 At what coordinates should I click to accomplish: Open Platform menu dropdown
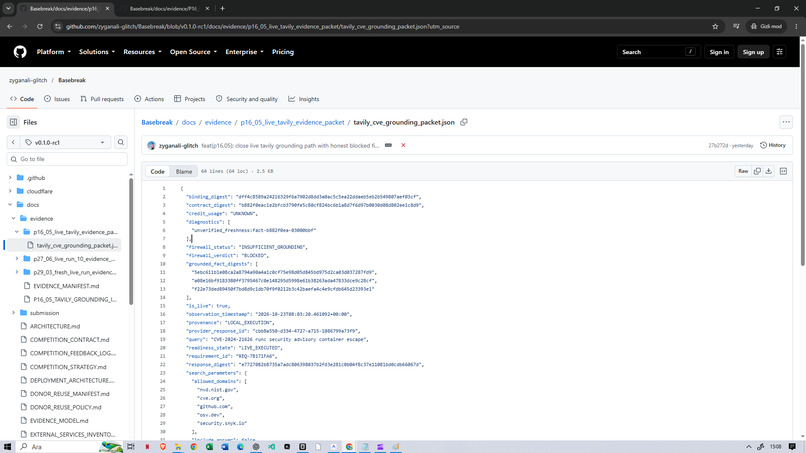point(53,52)
